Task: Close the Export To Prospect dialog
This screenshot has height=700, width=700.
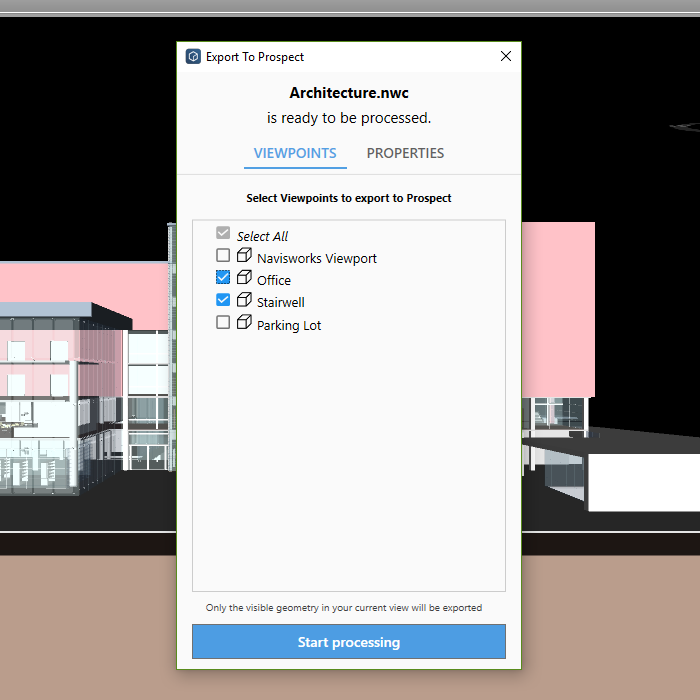Action: [506, 56]
